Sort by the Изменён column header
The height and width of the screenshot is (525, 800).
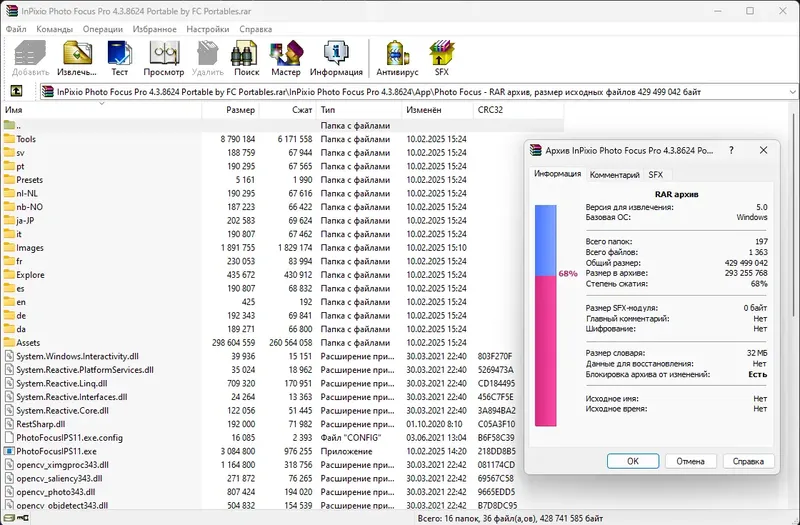(437, 110)
